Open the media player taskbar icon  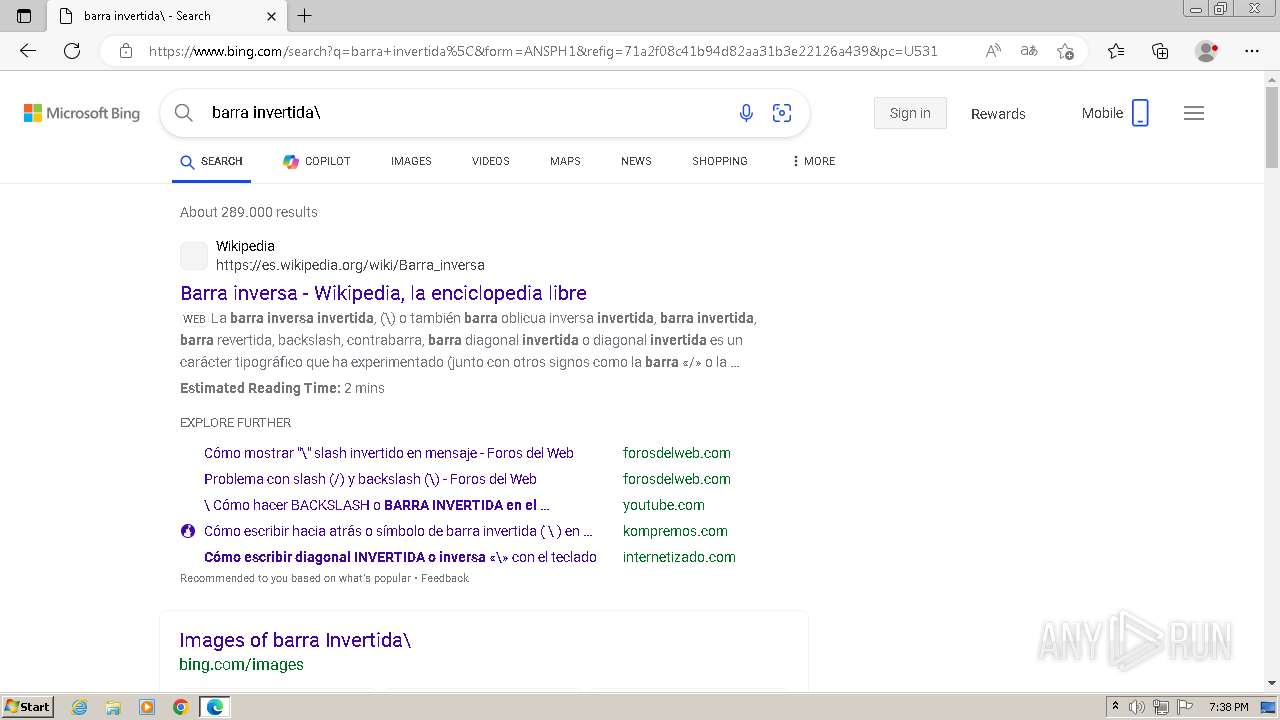click(147, 707)
